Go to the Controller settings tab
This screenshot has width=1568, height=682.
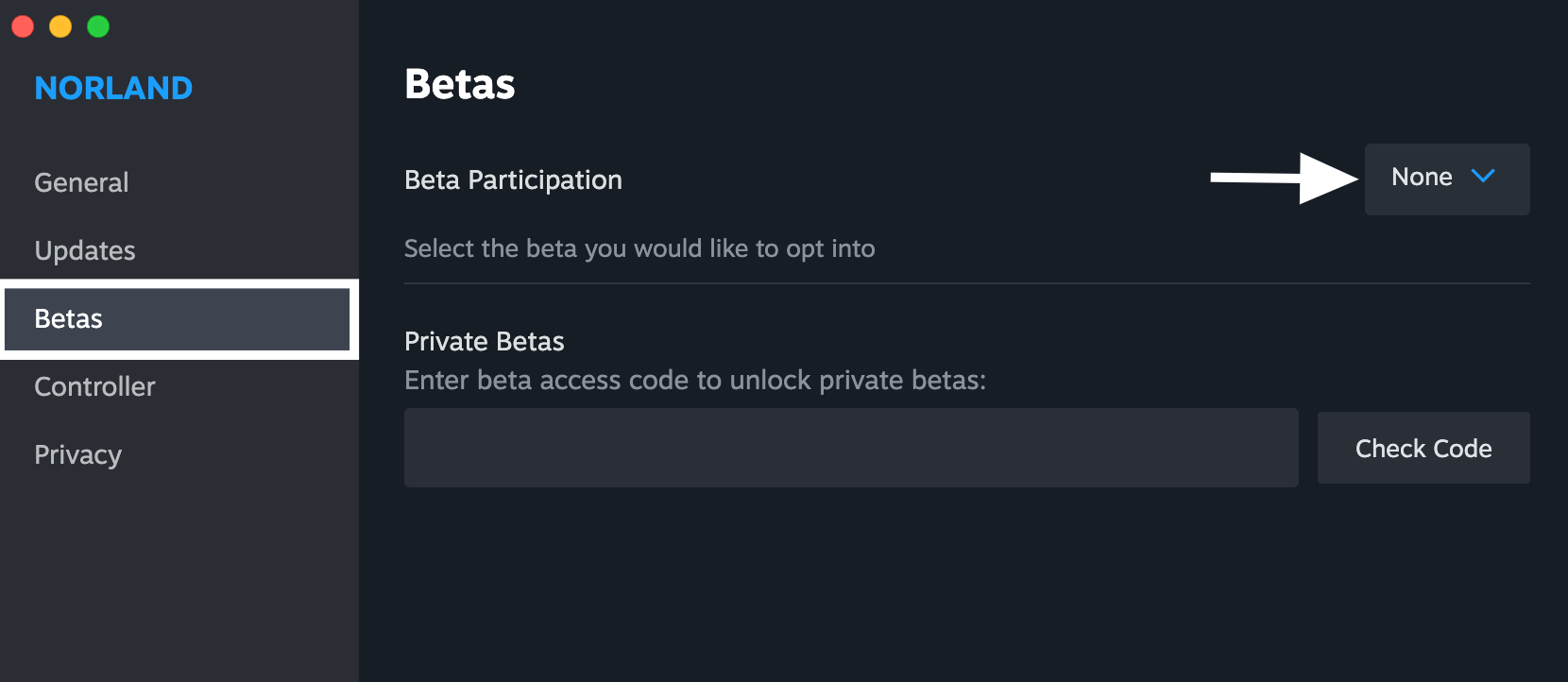94,386
